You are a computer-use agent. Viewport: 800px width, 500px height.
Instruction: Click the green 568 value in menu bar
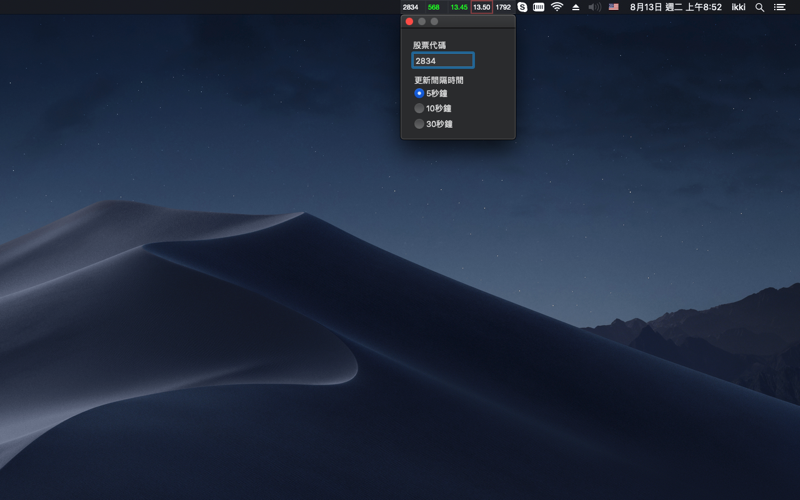(x=433, y=7)
